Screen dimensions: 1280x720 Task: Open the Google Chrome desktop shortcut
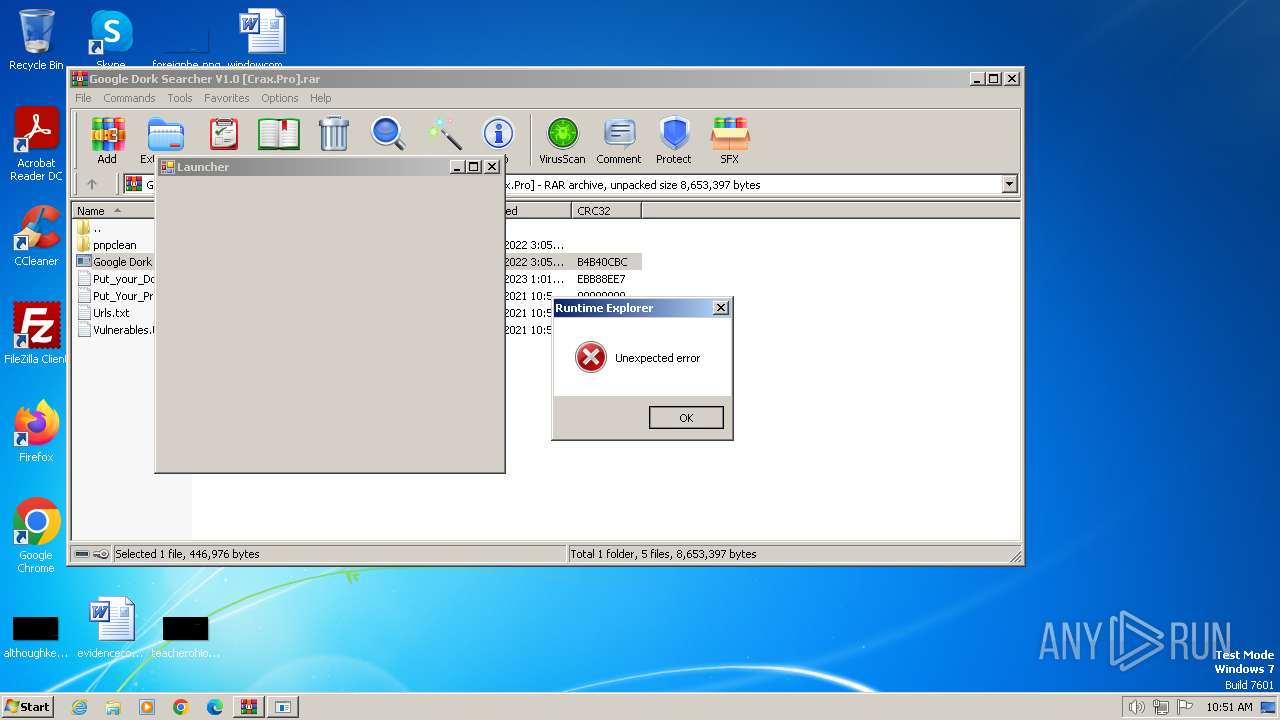[36, 536]
